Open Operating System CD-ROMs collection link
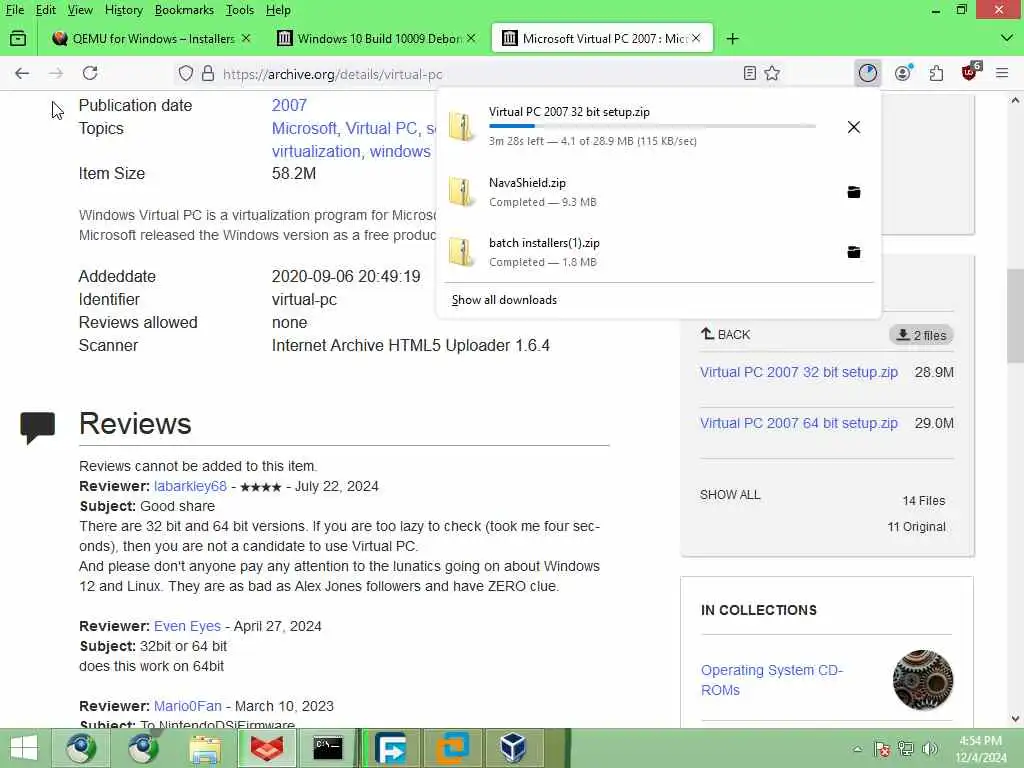Viewport: 1024px width, 768px height. click(x=772, y=680)
